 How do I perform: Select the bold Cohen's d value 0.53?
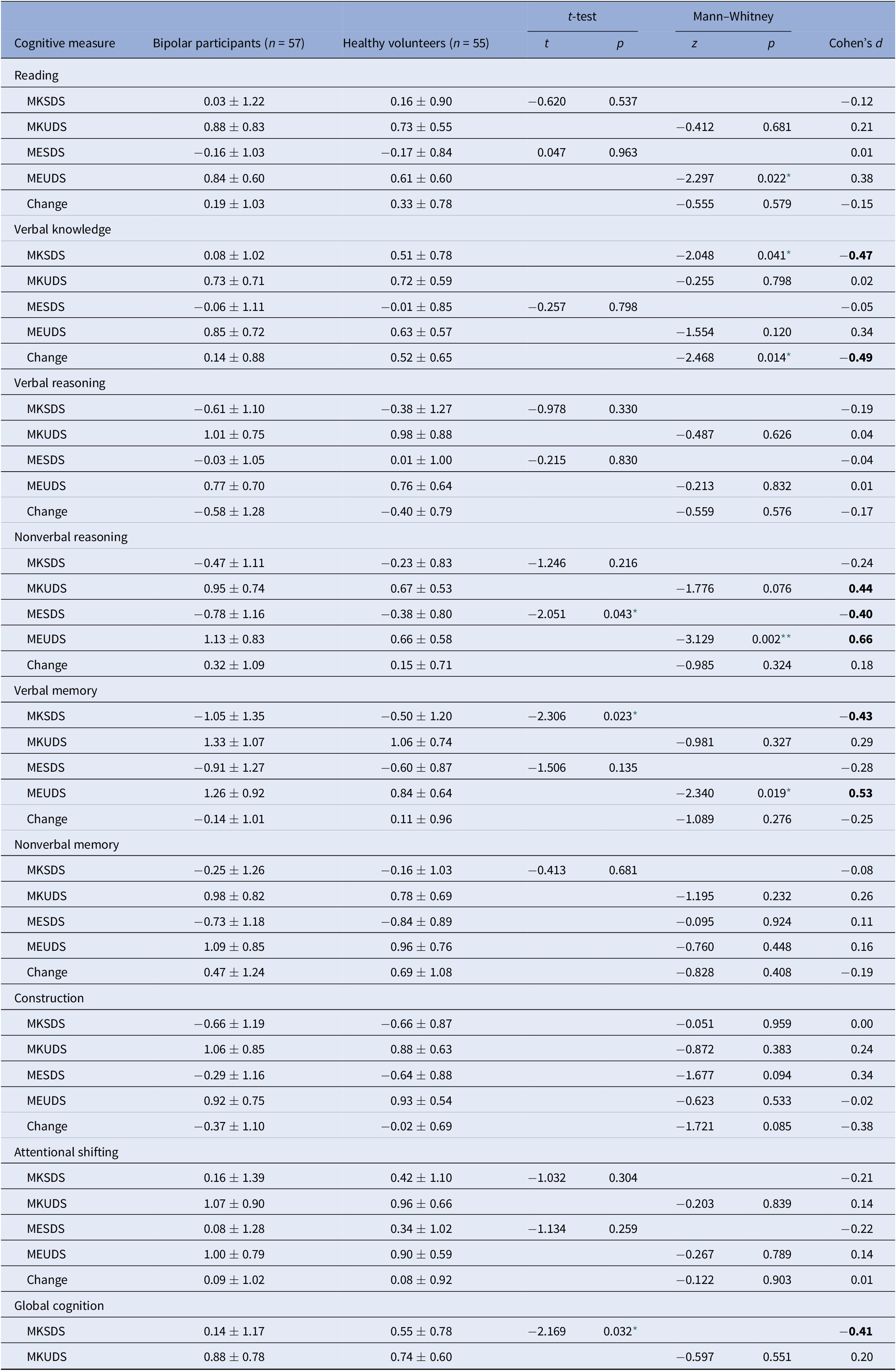pos(860,793)
